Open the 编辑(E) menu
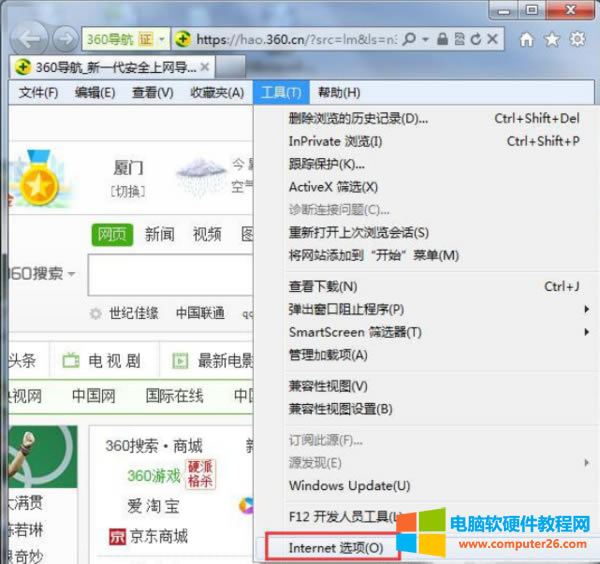The height and width of the screenshot is (564, 600). click(95, 93)
